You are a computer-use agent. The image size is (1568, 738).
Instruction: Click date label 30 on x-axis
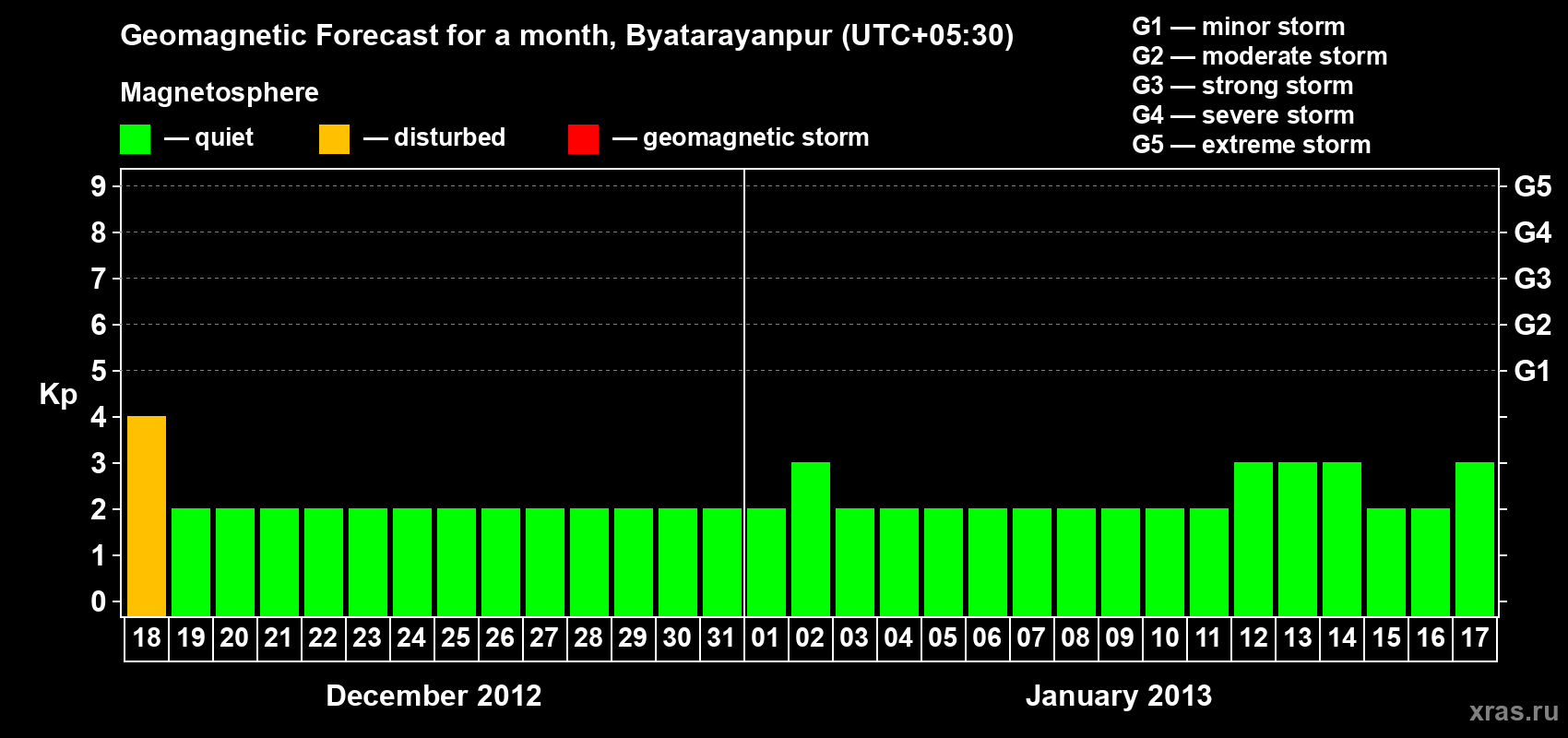pyautogui.click(x=677, y=637)
